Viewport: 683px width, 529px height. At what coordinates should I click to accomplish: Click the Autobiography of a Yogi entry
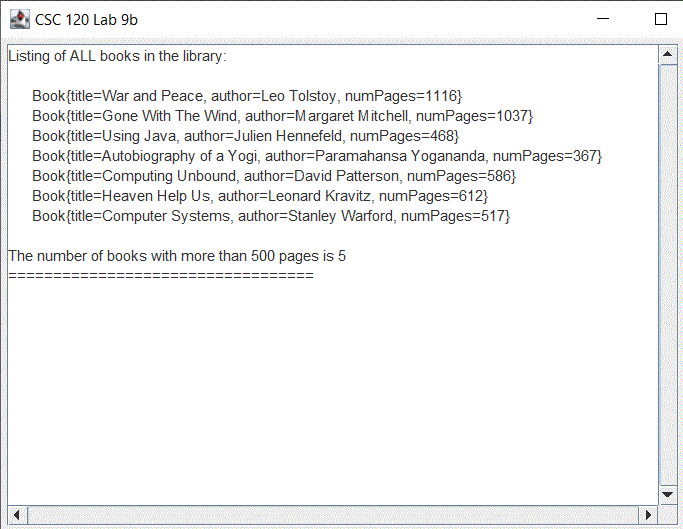pos(317,156)
